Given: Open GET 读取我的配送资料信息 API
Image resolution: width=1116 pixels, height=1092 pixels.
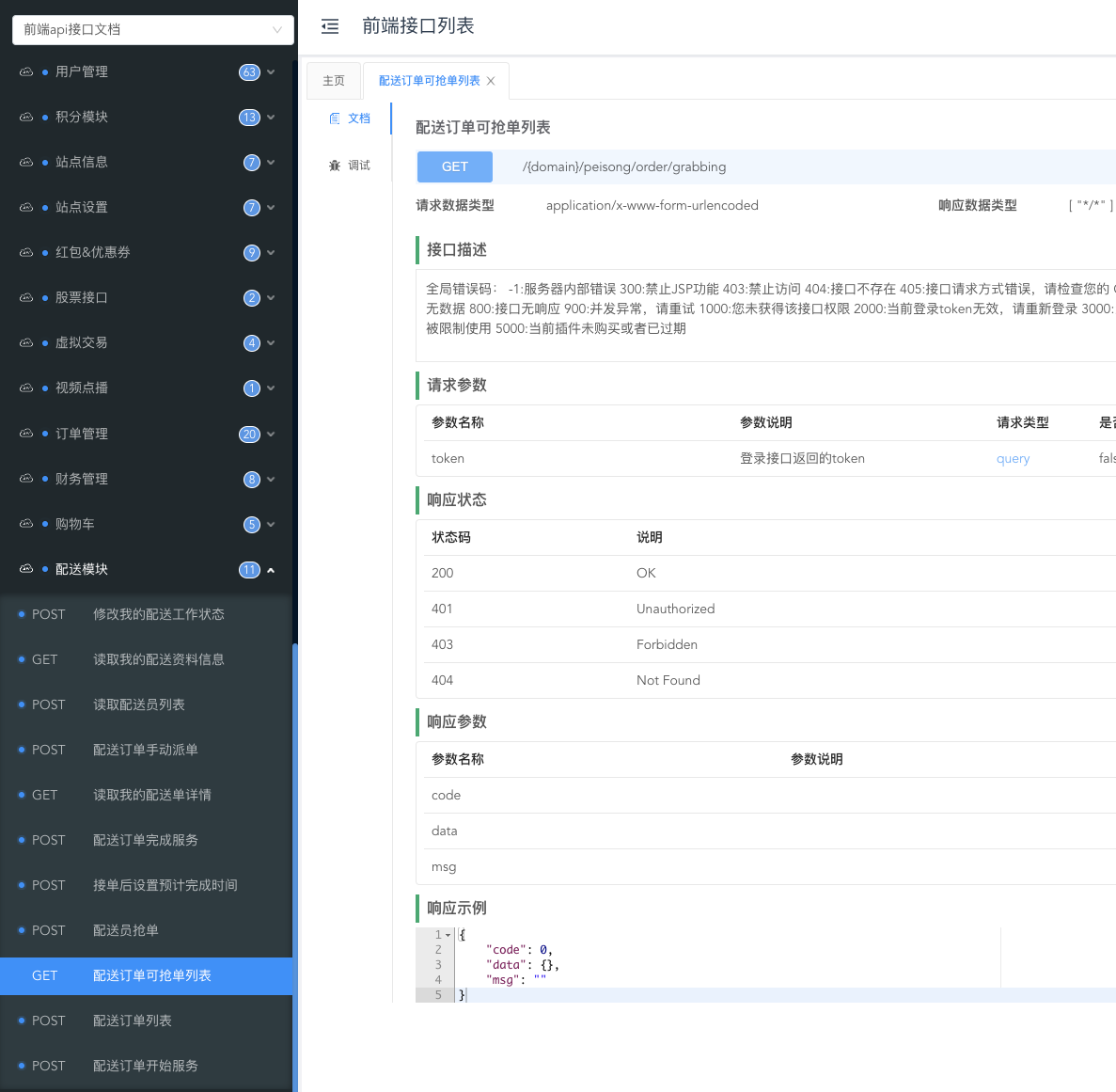Looking at the screenshot, I should pos(146,660).
